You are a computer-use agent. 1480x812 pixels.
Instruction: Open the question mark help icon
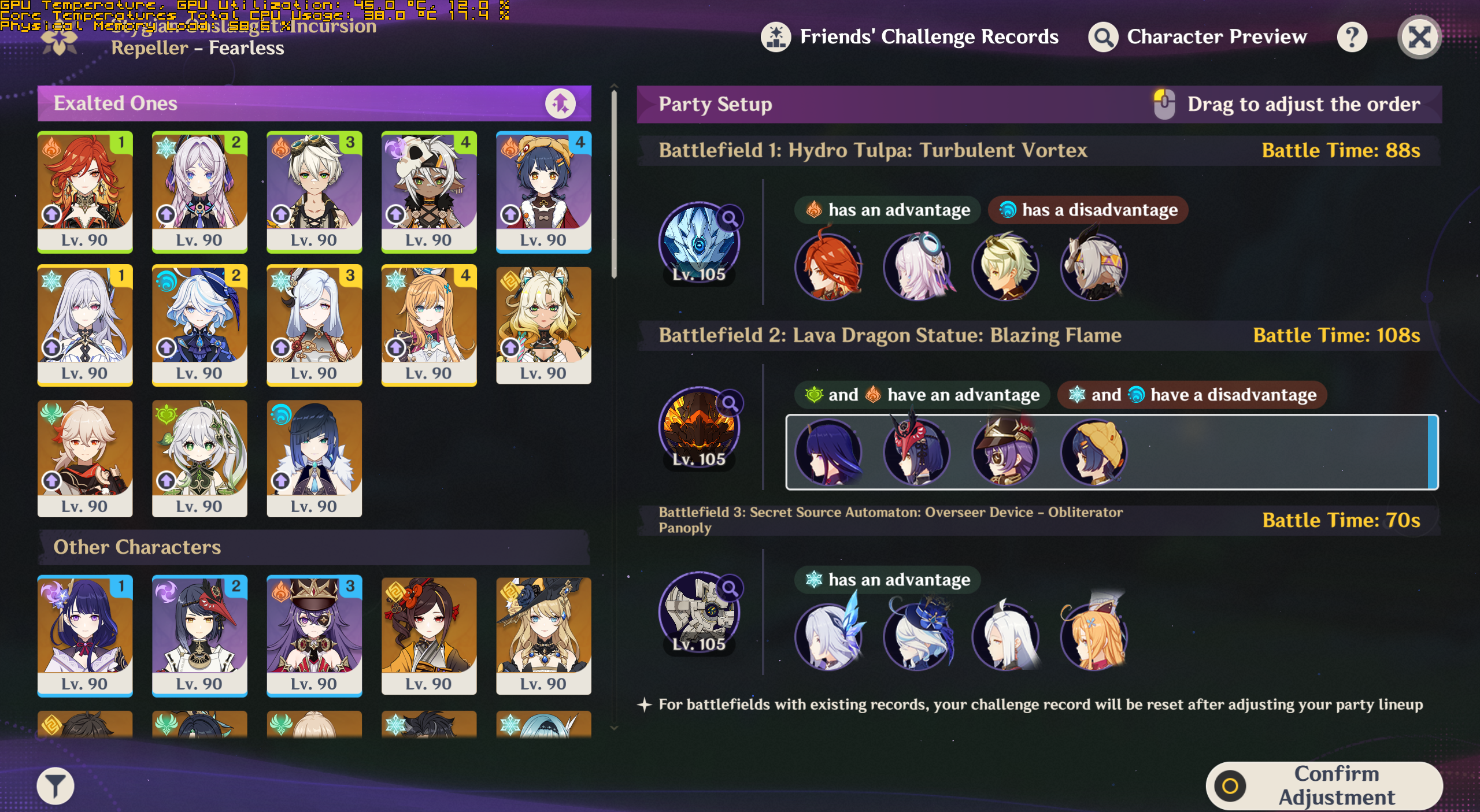point(1352,38)
